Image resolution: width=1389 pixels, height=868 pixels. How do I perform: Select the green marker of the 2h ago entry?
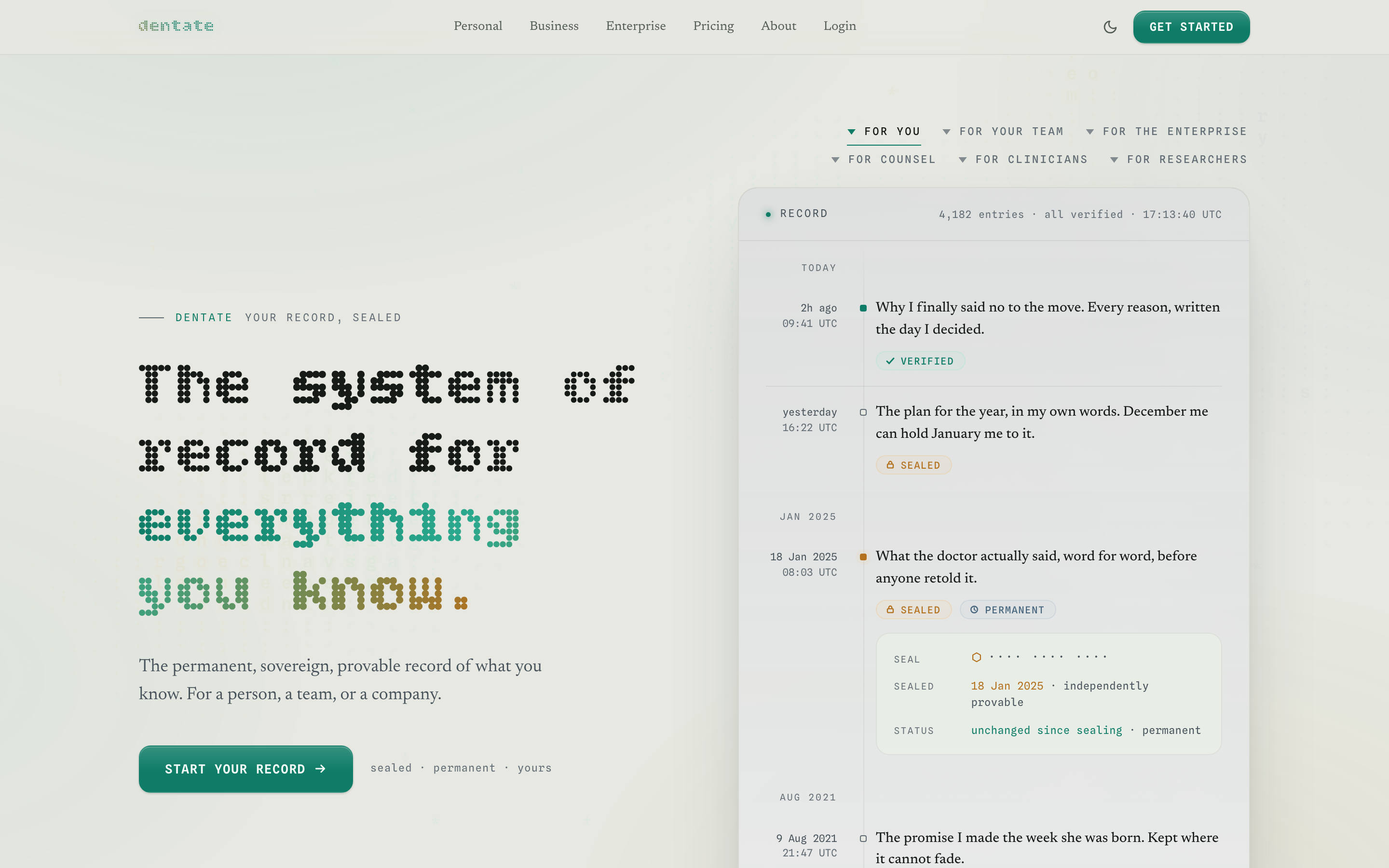863,308
